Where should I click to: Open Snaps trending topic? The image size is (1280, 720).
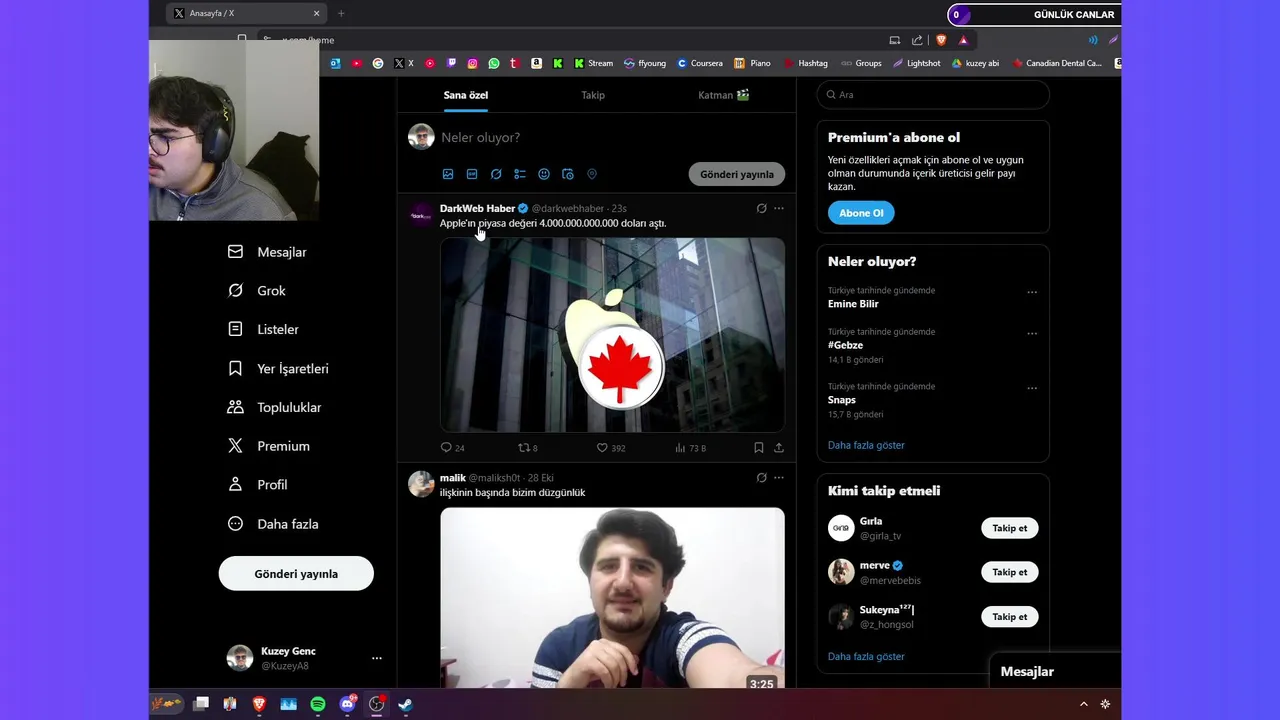[842, 400]
